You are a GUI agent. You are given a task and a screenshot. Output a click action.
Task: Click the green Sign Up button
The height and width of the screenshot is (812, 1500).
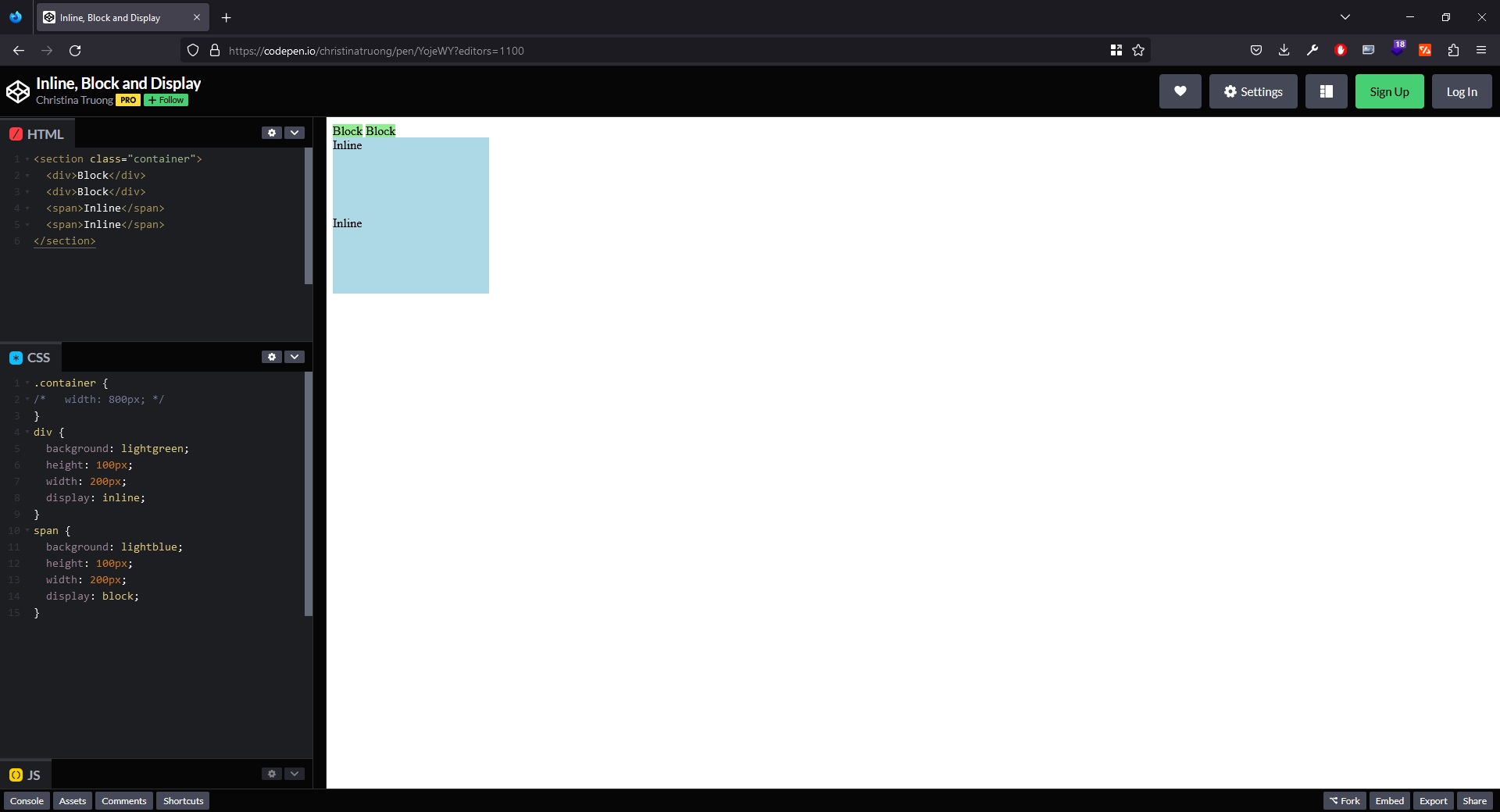(1389, 91)
